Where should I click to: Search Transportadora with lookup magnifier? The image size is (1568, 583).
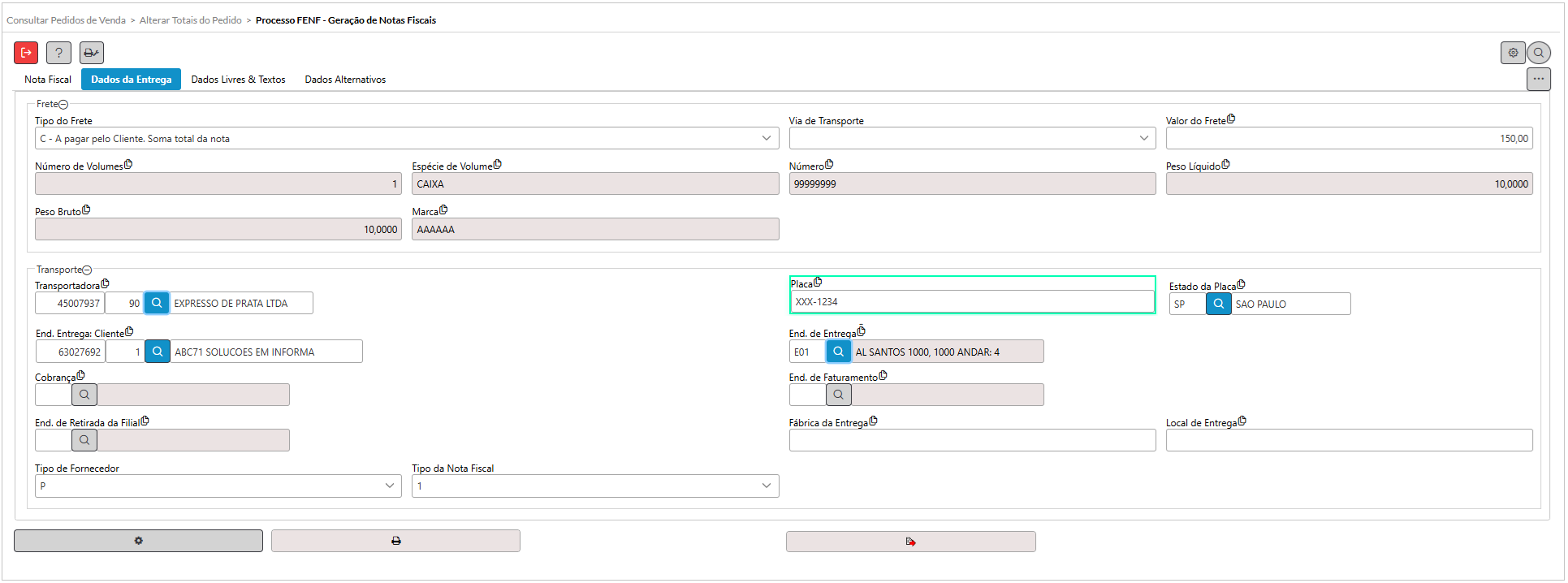point(157,303)
